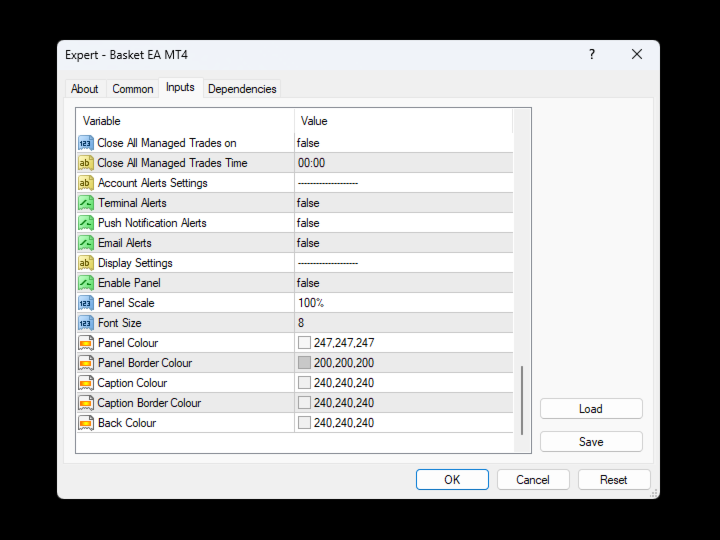Click the string icon beside Close All Managed Trades Time
The height and width of the screenshot is (540, 720).
pos(86,163)
